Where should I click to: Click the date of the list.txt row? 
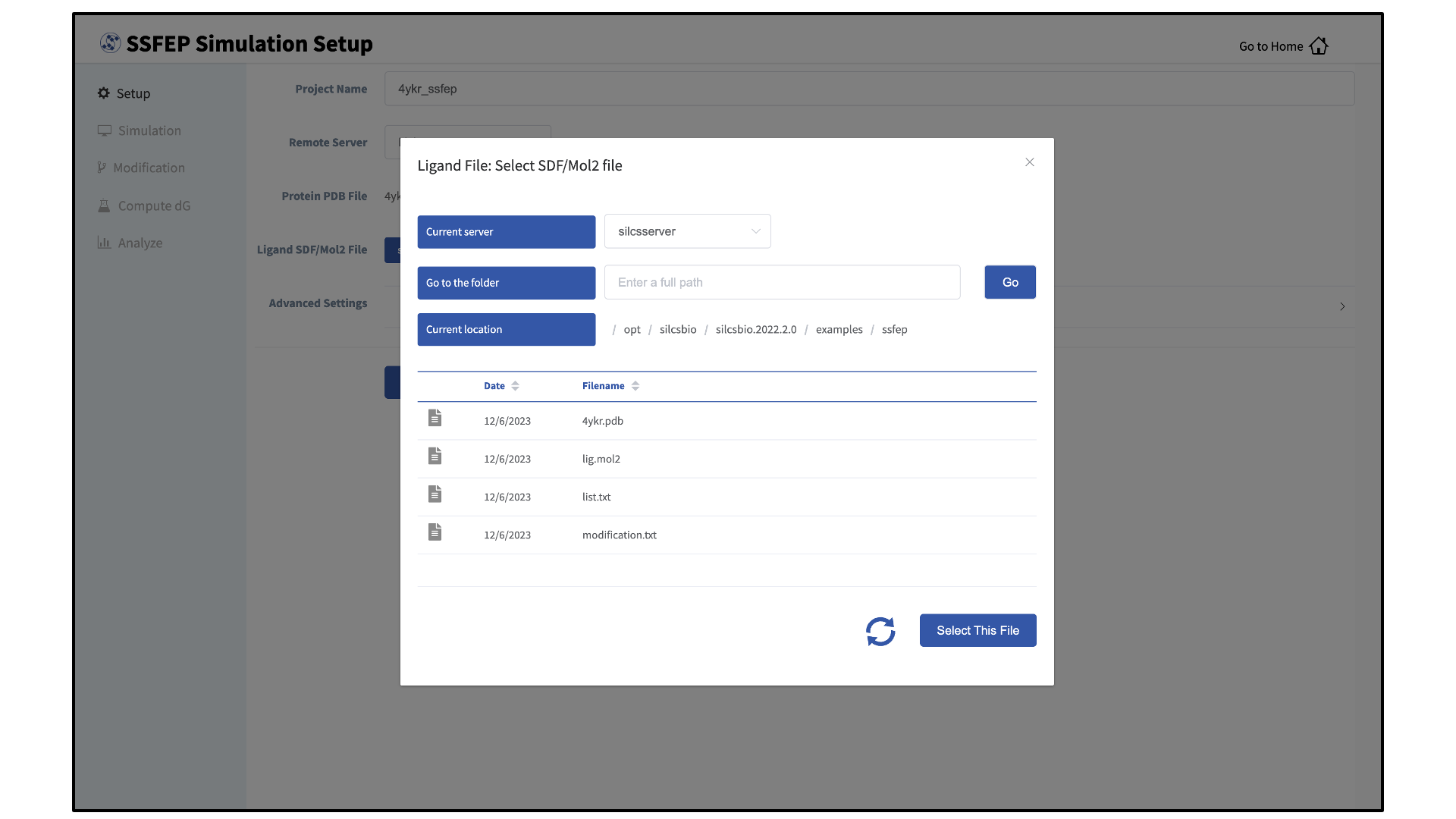[507, 497]
